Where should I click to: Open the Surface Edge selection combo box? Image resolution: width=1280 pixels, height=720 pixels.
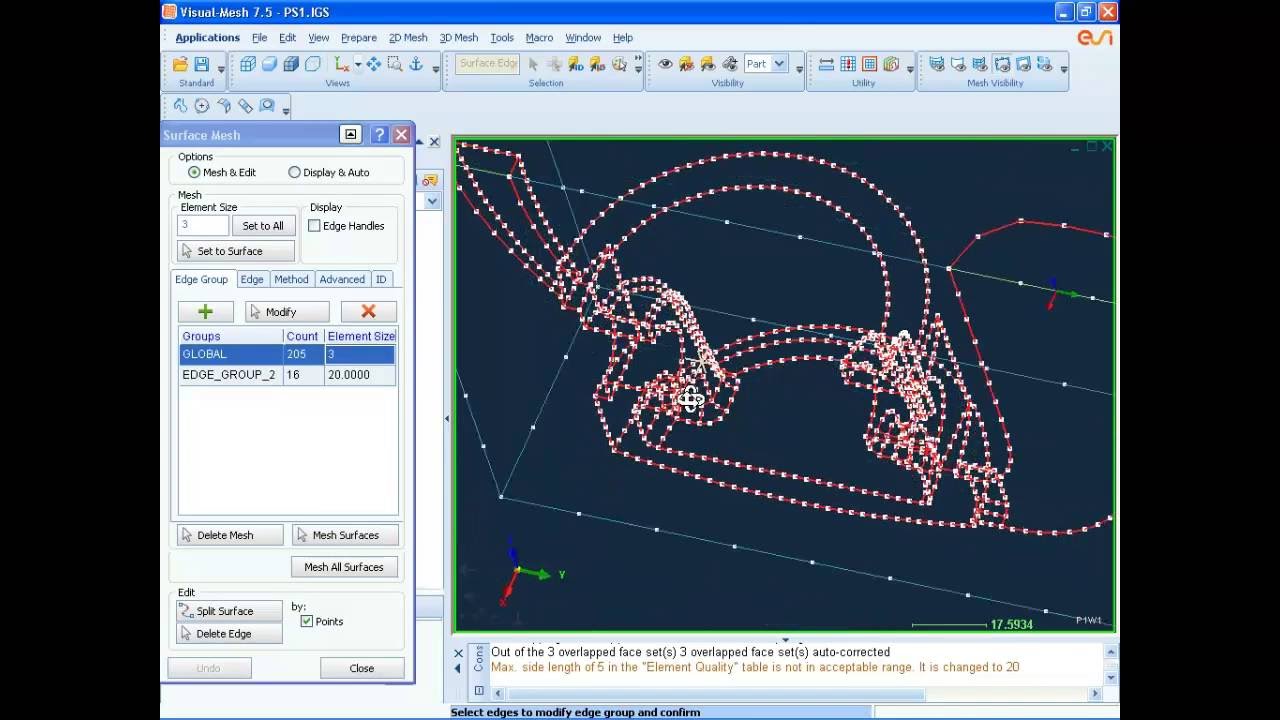click(x=488, y=64)
